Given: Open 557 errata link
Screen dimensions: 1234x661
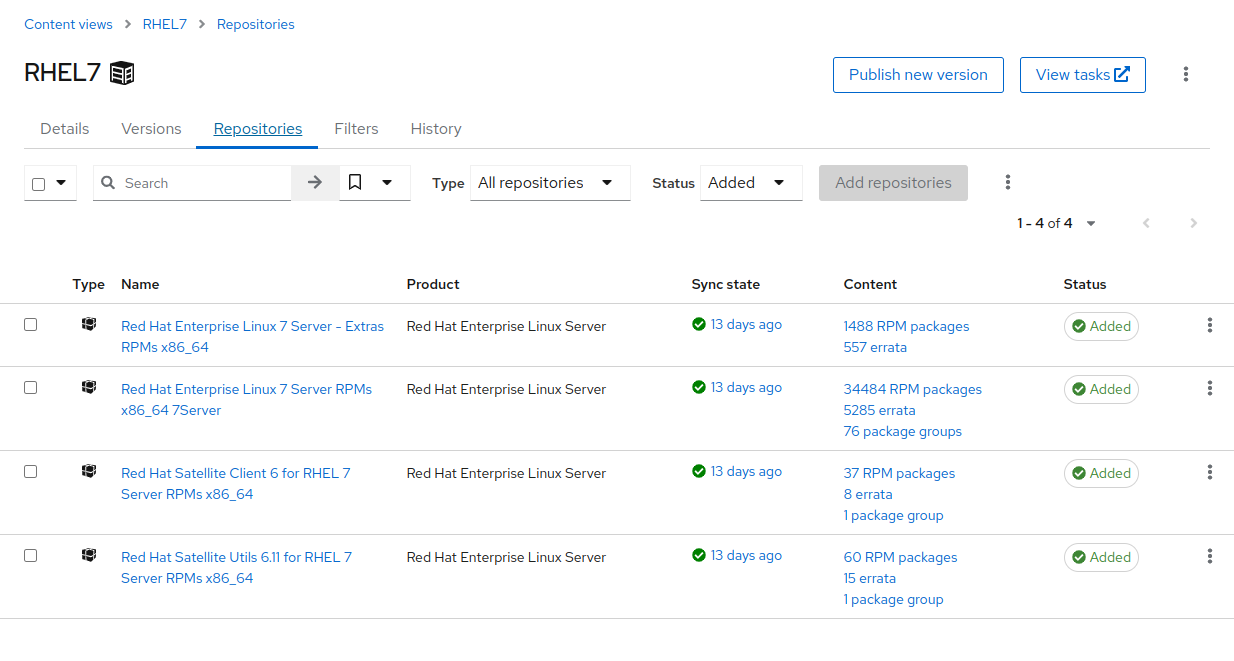Looking at the screenshot, I should coord(876,347).
